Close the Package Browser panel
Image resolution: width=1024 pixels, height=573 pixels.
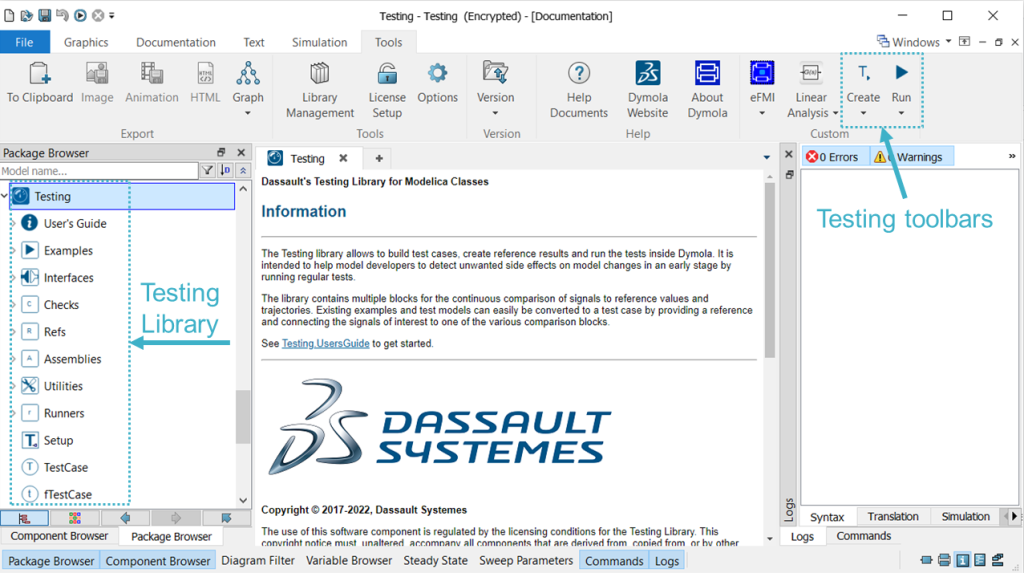click(x=241, y=152)
